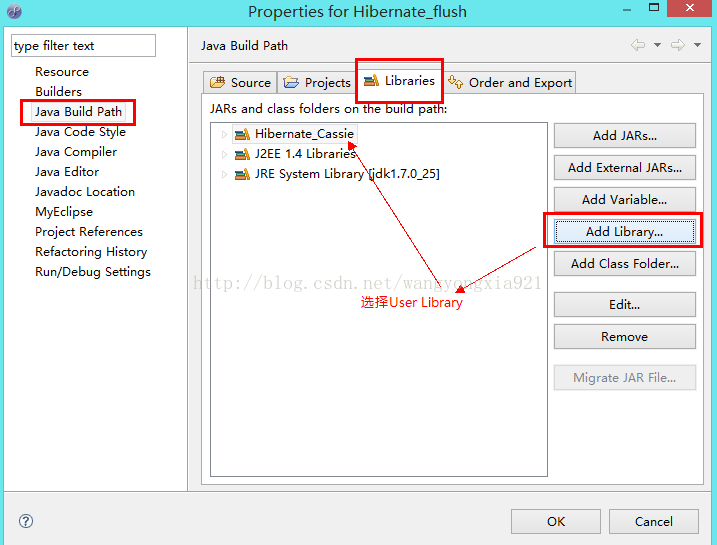Image resolution: width=717 pixels, height=545 pixels.
Task: Click the Projects tab's folder icon
Action: [291, 82]
